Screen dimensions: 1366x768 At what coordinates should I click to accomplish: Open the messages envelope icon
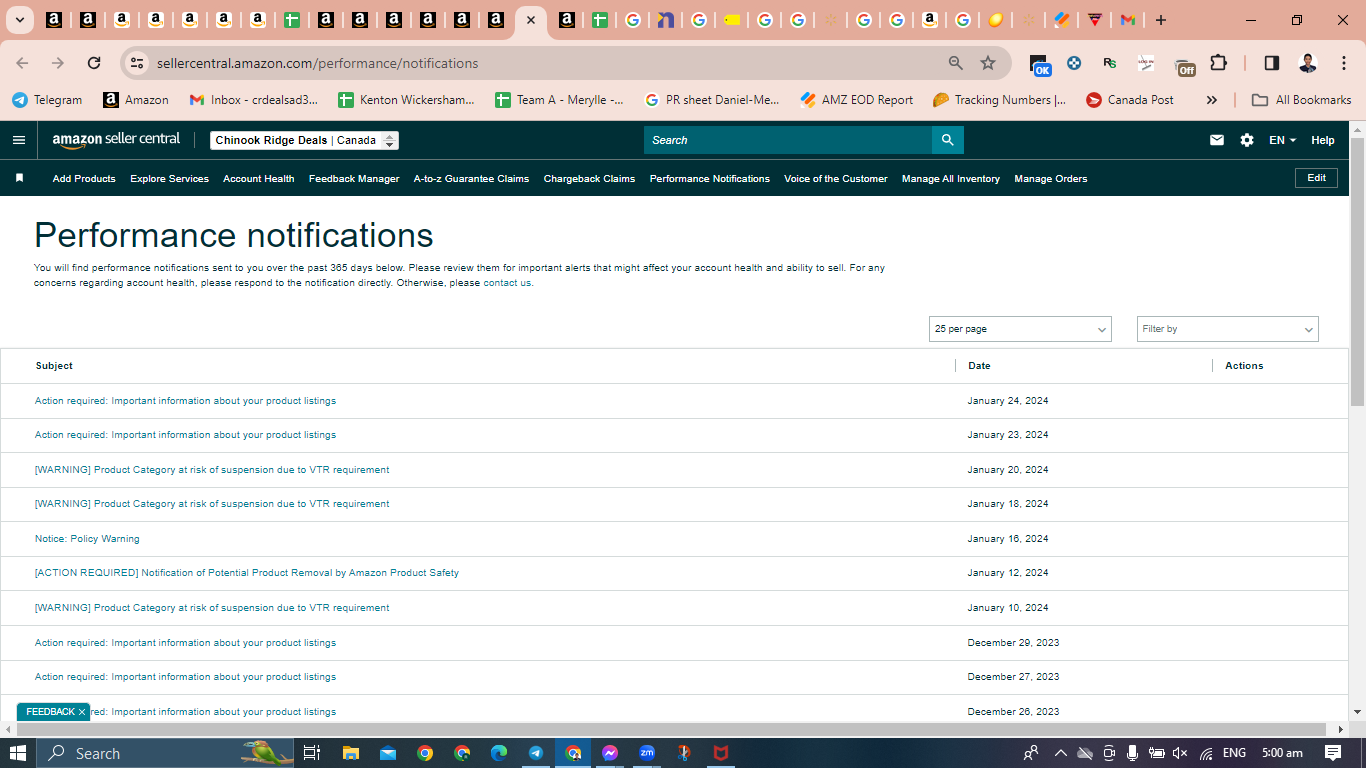[x=1217, y=140]
